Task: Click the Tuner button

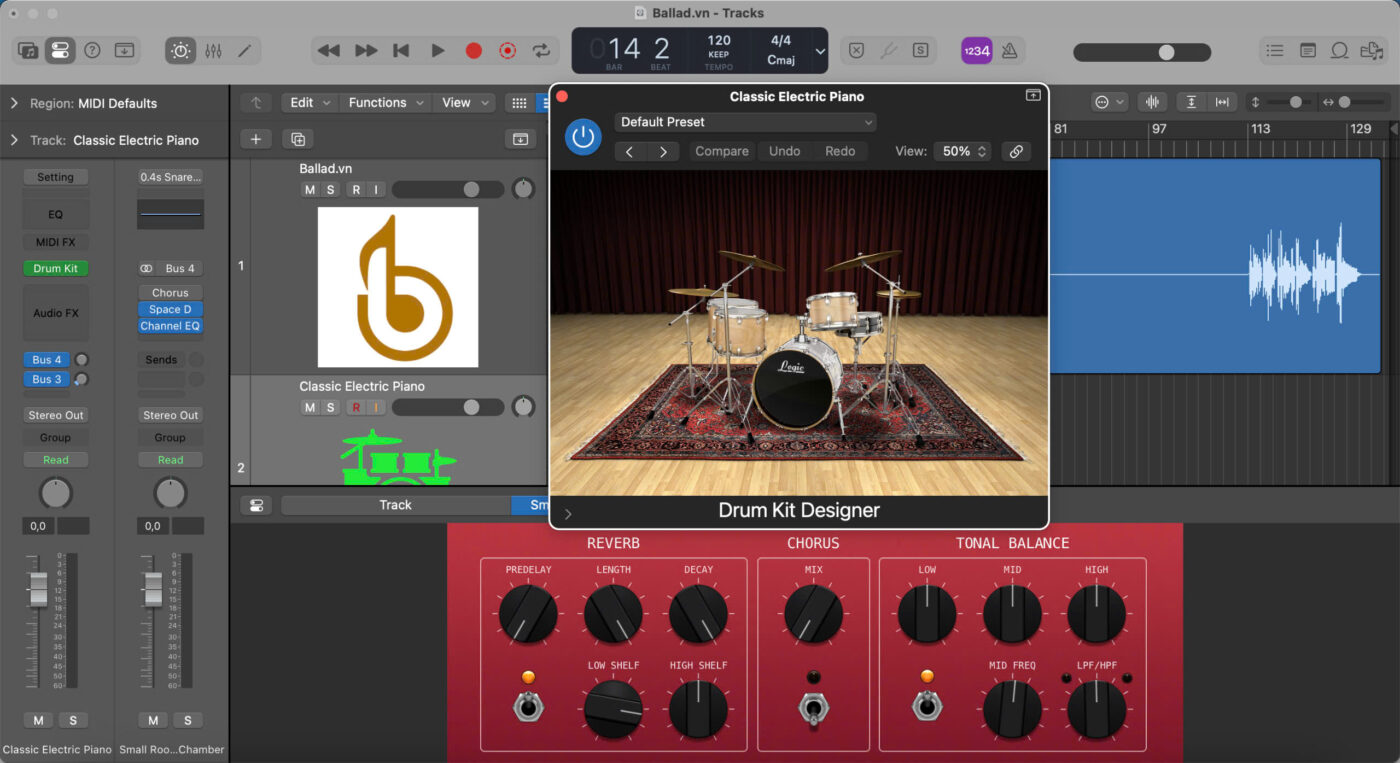Action: click(x=888, y=50)
